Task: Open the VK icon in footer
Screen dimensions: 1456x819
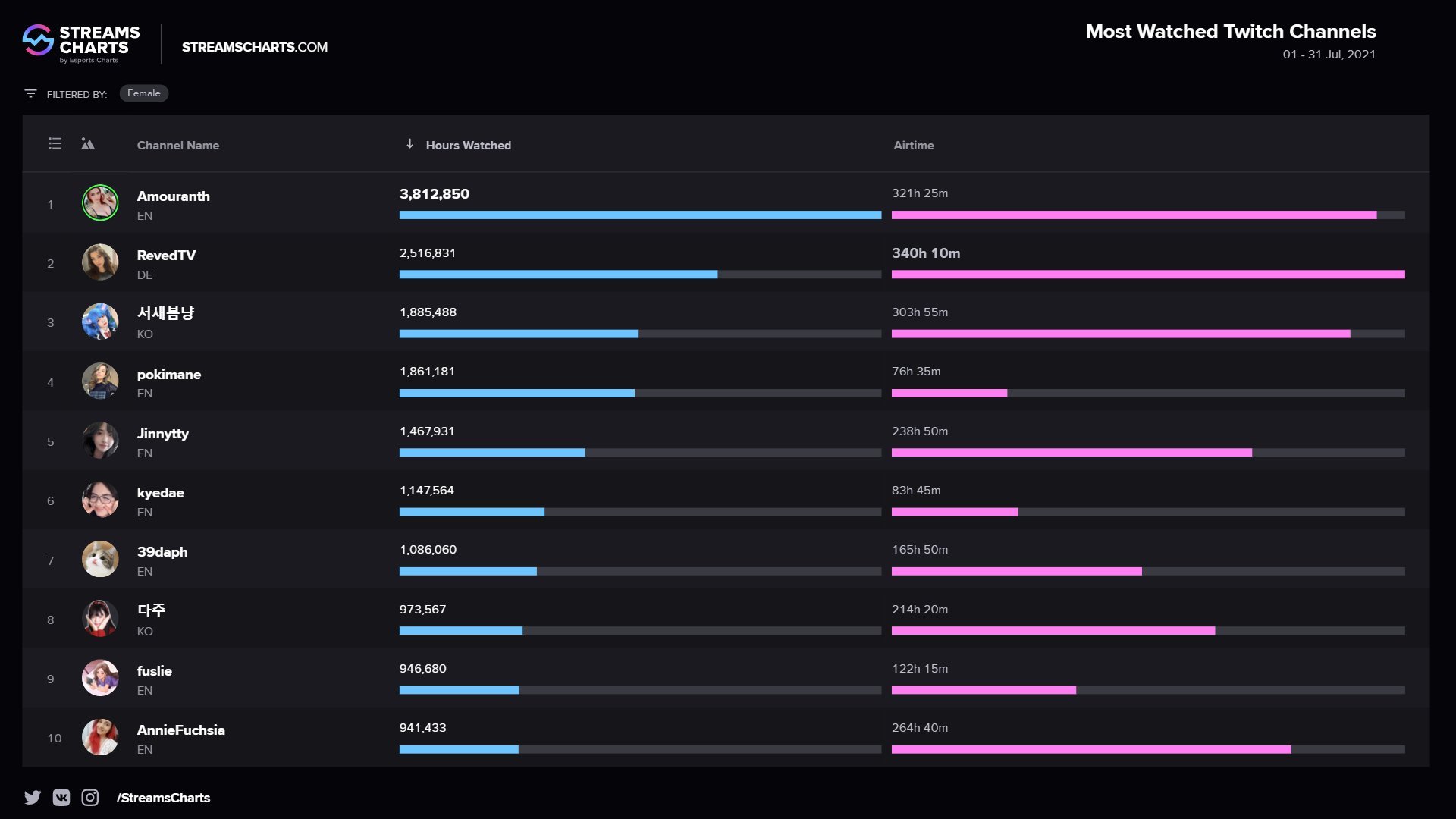Action: tap(61, 797)
